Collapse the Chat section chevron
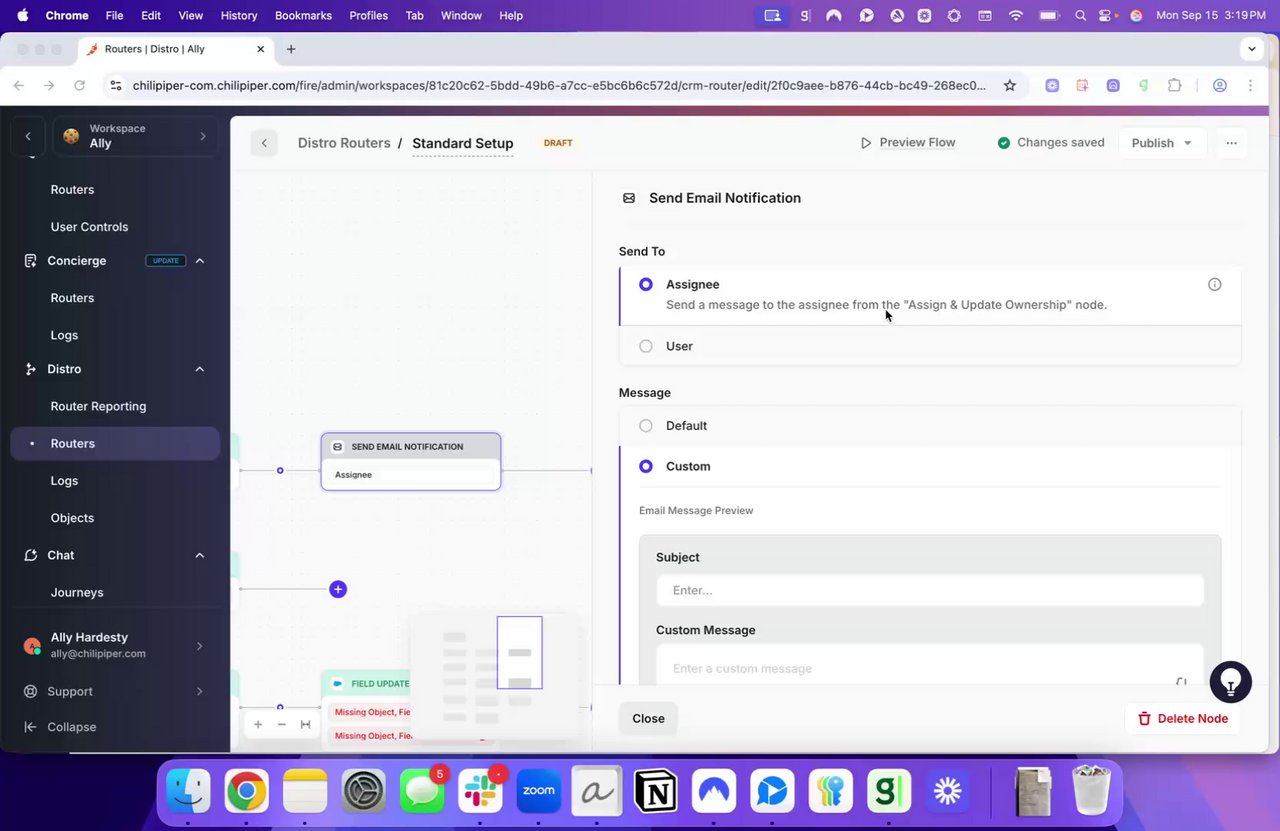 pos(200,555)
